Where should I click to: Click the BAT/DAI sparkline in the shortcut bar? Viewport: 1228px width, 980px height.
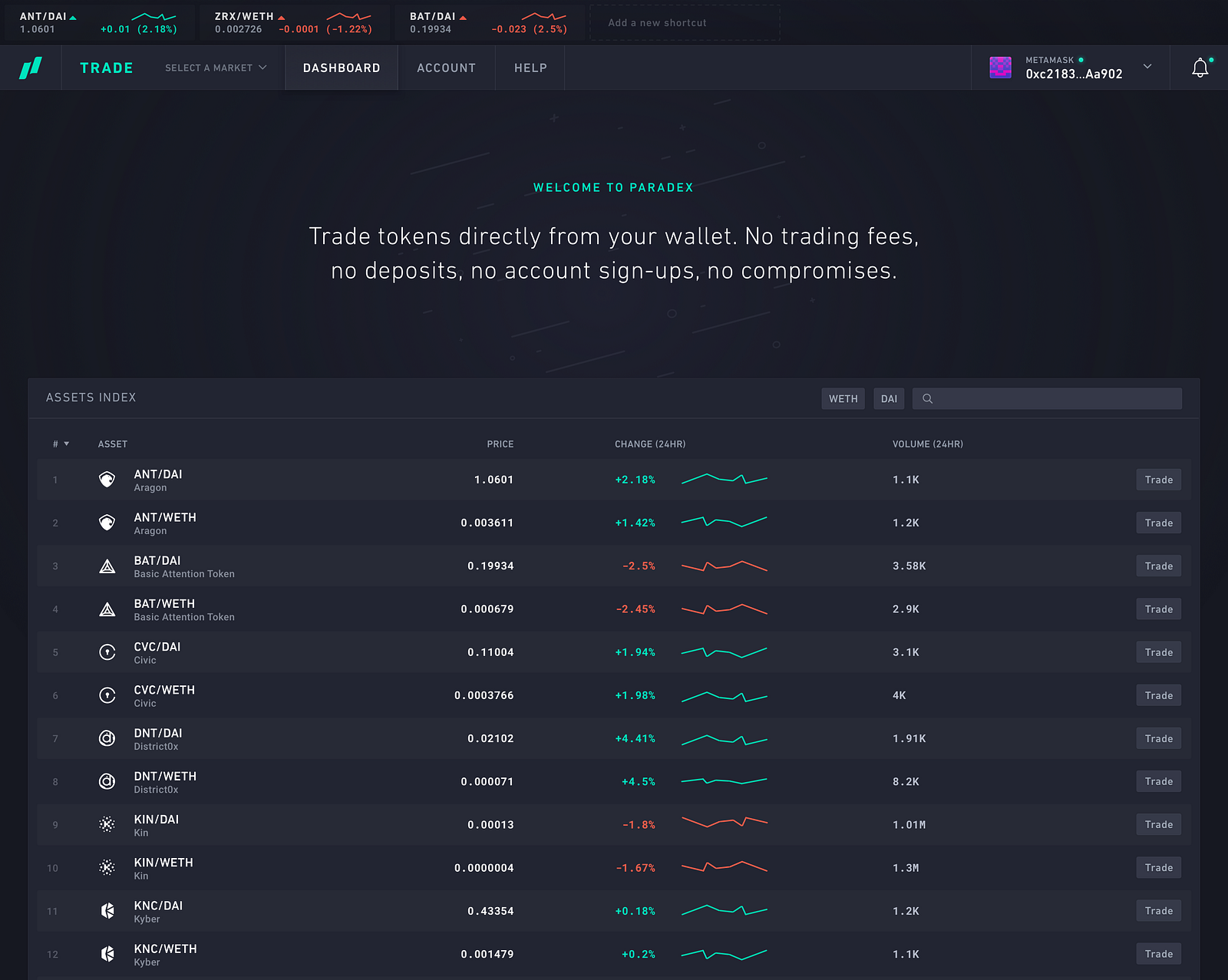543,16
